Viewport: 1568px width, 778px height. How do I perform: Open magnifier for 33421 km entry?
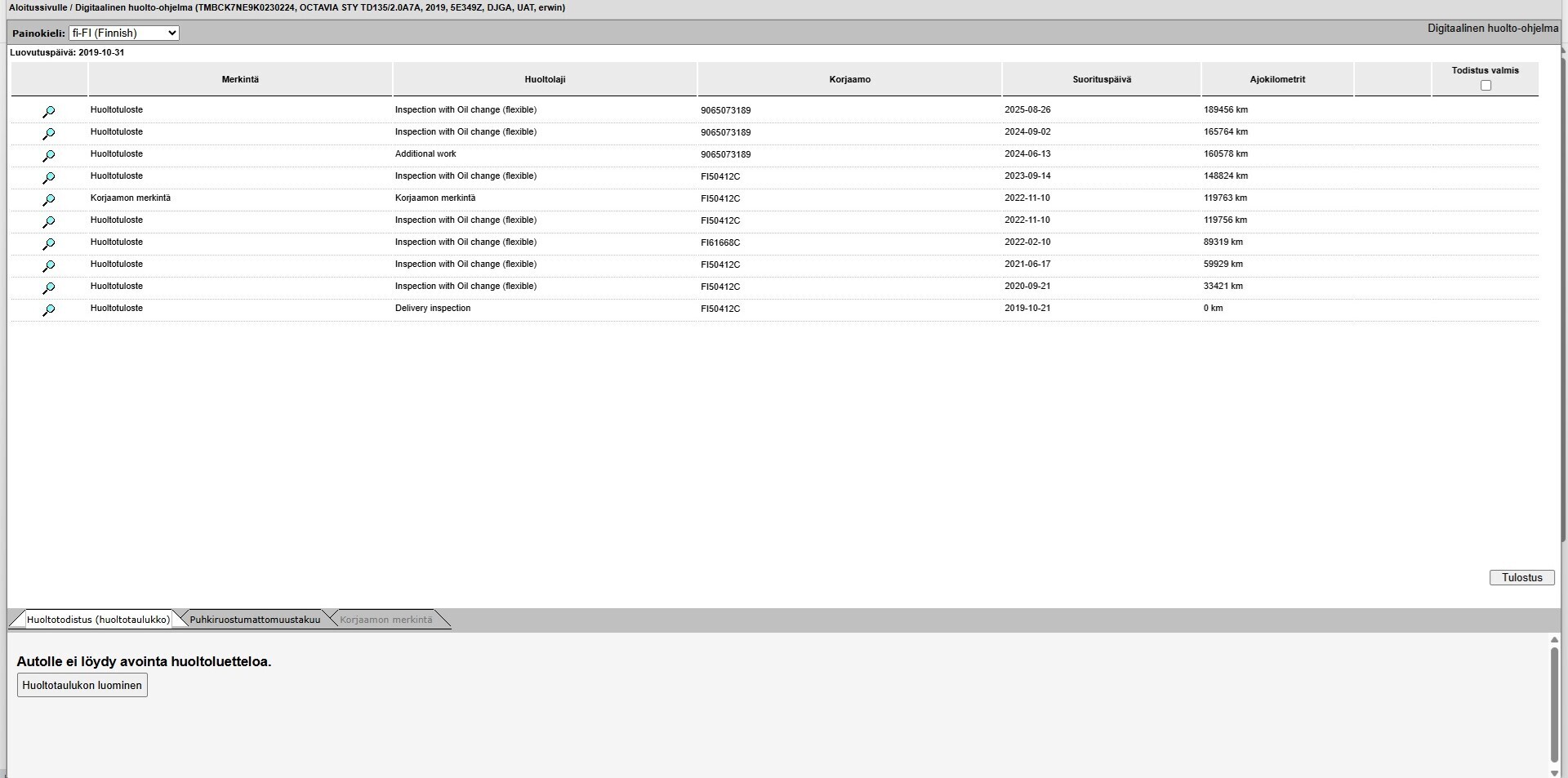pos(48,288)
